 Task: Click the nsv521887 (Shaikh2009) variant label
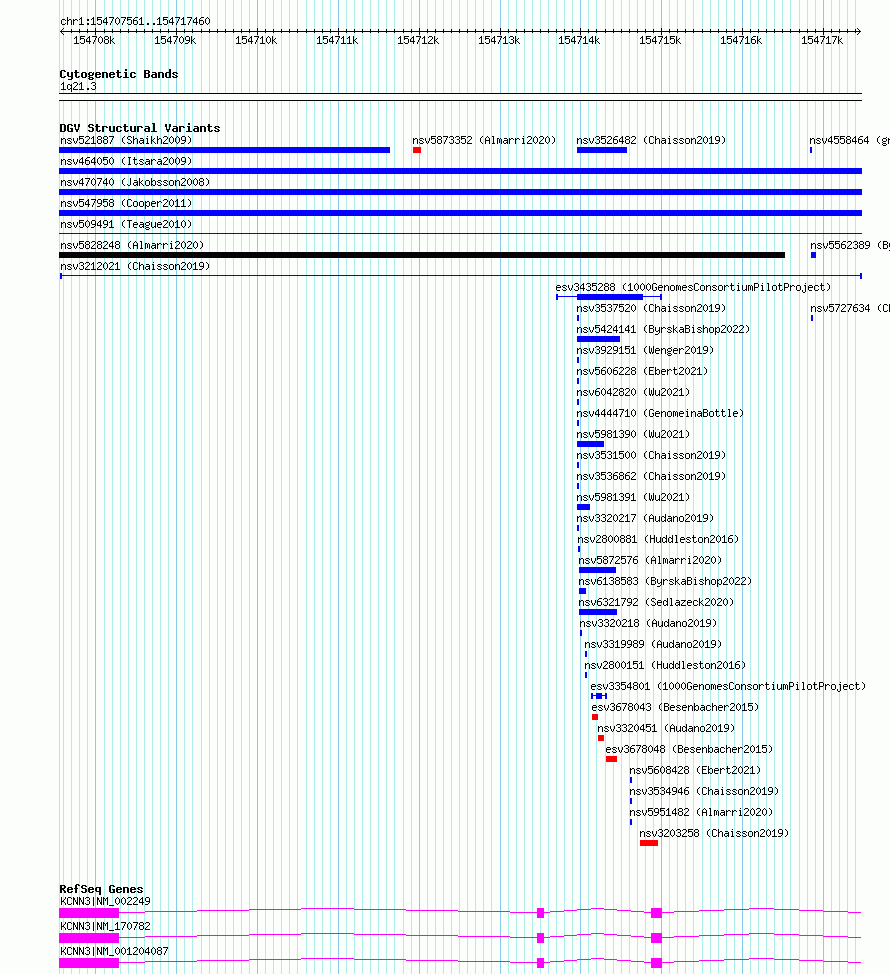tap(126, 140)
